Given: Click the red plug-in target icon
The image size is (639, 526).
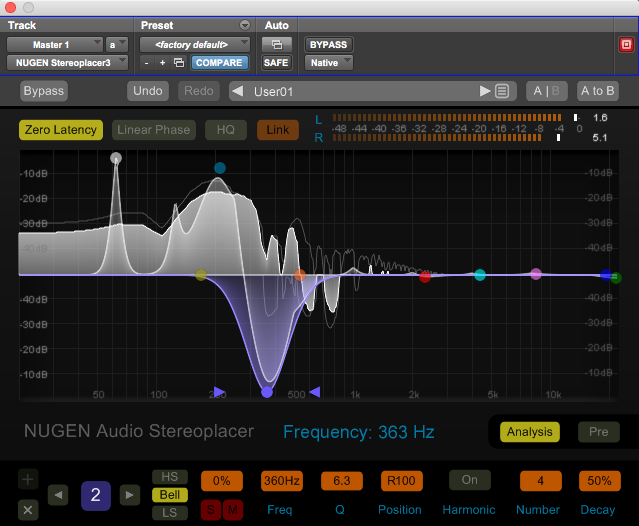Looking at the screenshot, I should point(626,44).
